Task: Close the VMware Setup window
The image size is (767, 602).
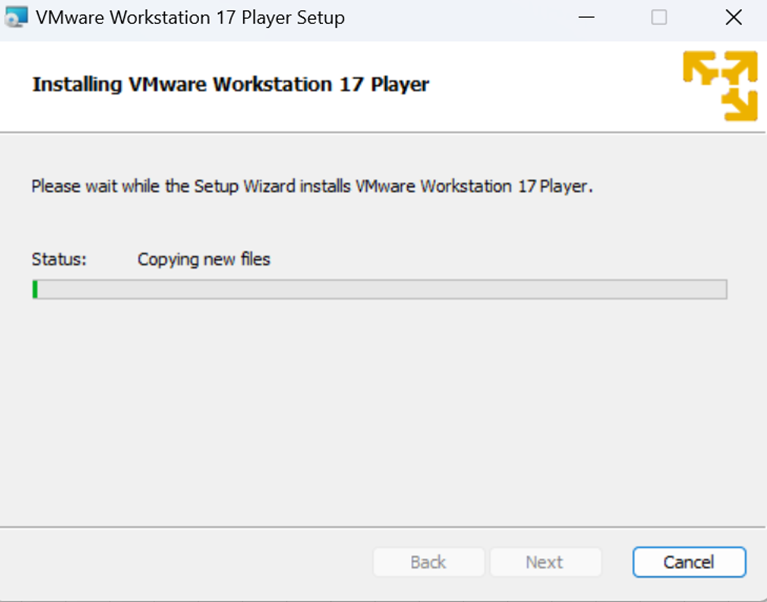Action: pos(733,18)
